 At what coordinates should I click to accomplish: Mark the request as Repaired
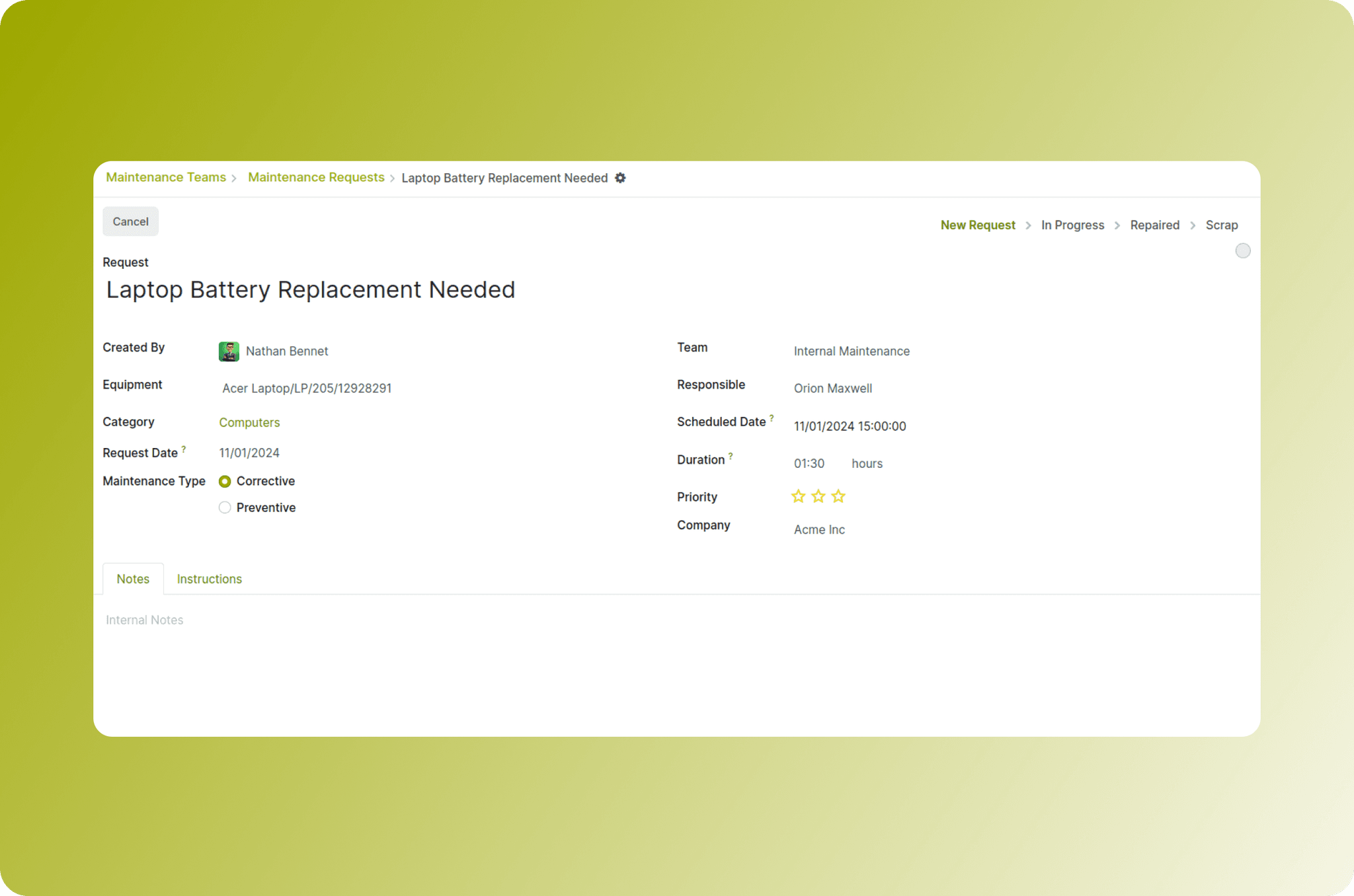coord(1154,225)
